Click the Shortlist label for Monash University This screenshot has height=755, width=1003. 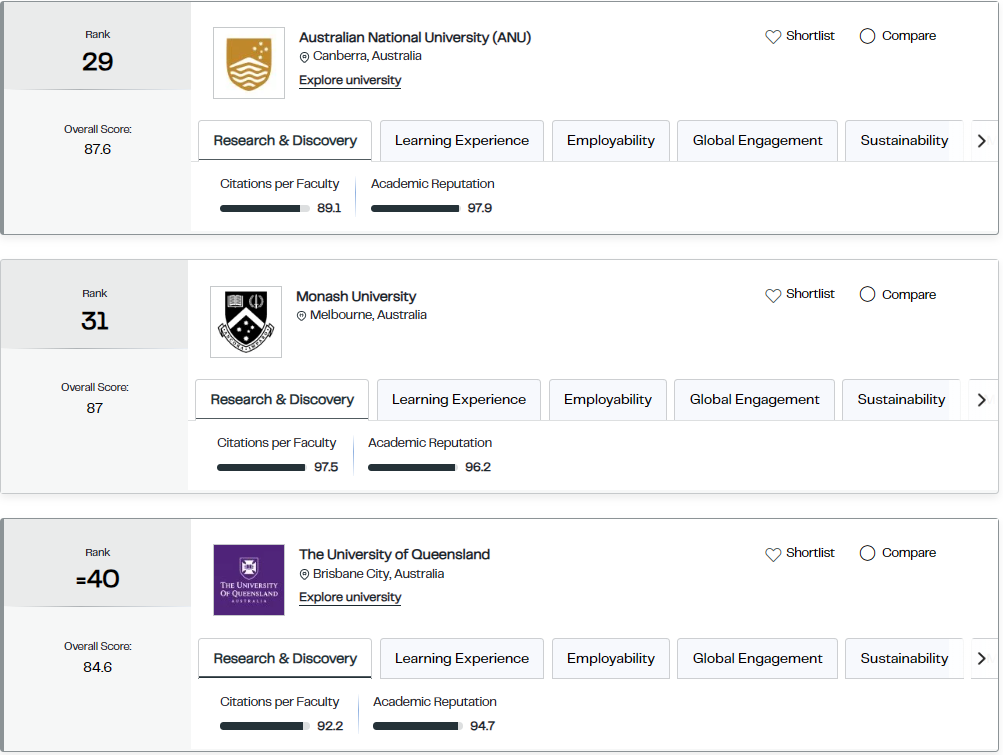[810, 294]
